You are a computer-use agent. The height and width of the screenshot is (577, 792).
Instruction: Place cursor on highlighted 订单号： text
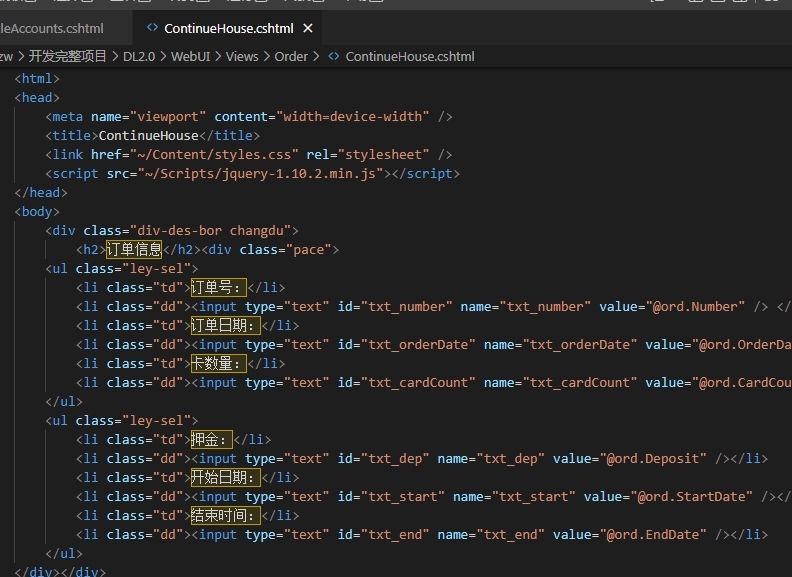[x=217, y=288]
